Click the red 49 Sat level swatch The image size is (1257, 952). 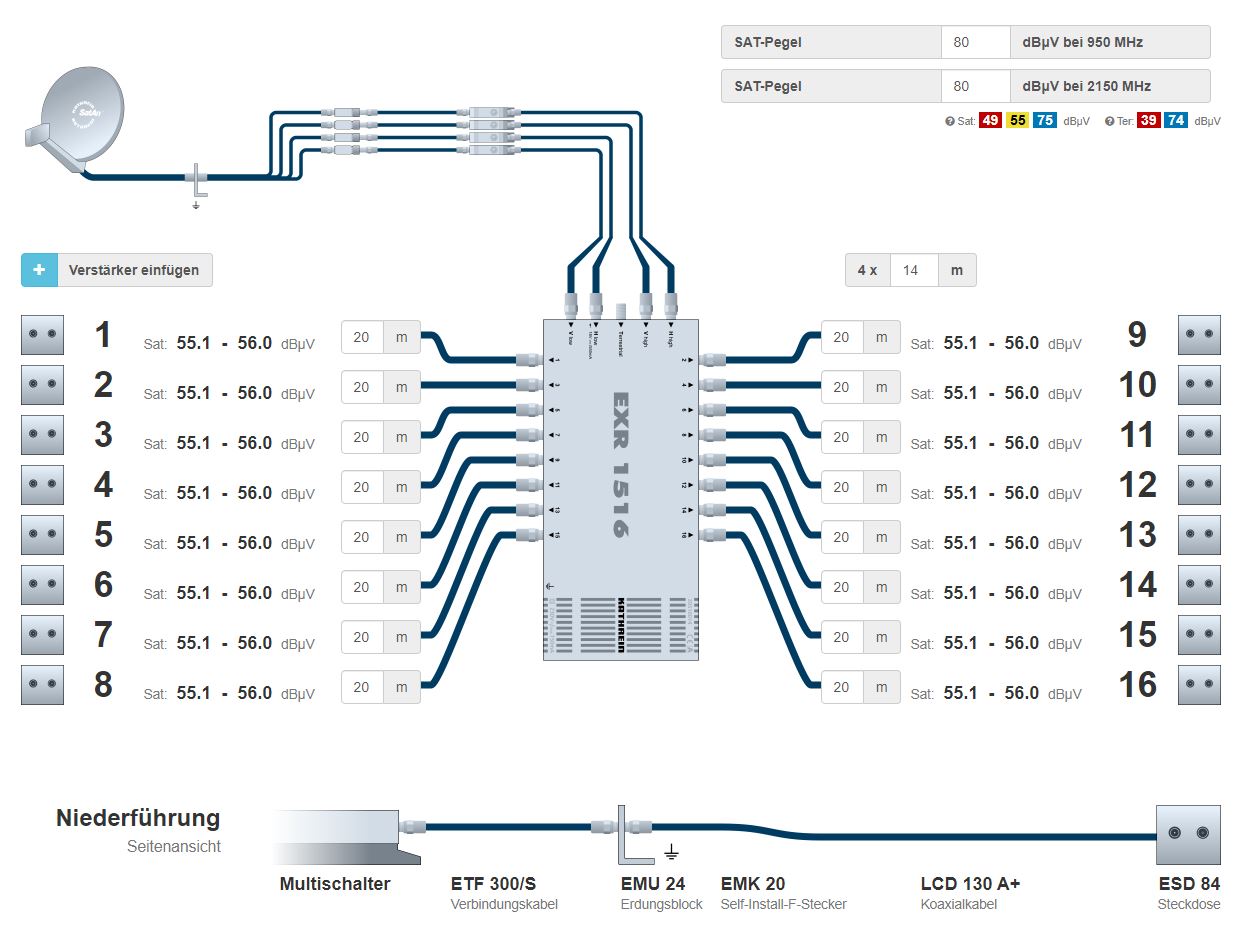coord(990,121)
